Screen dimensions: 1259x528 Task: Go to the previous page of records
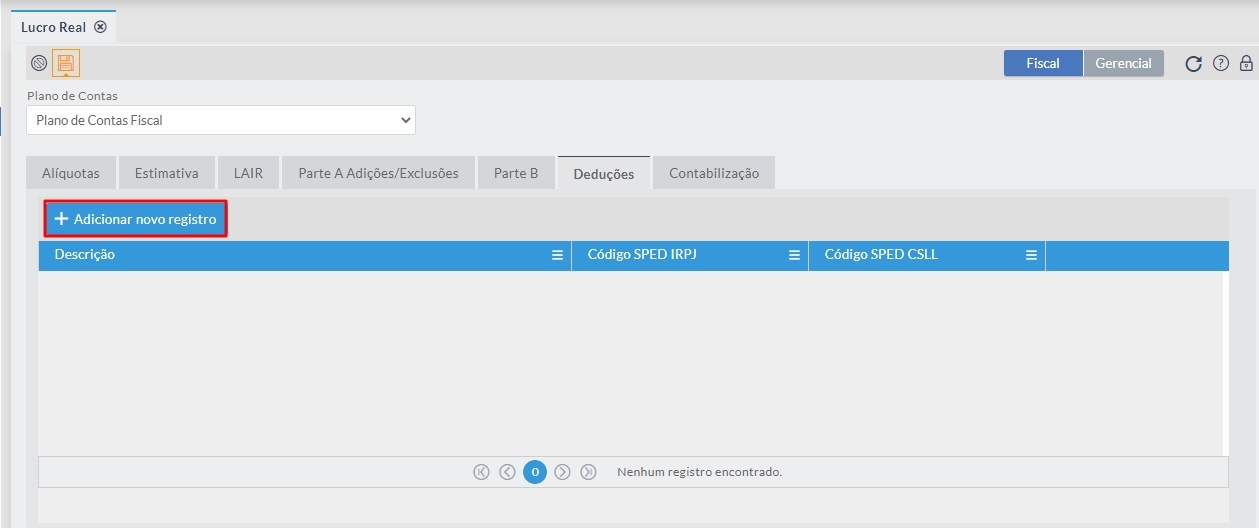tap(507, 472)
